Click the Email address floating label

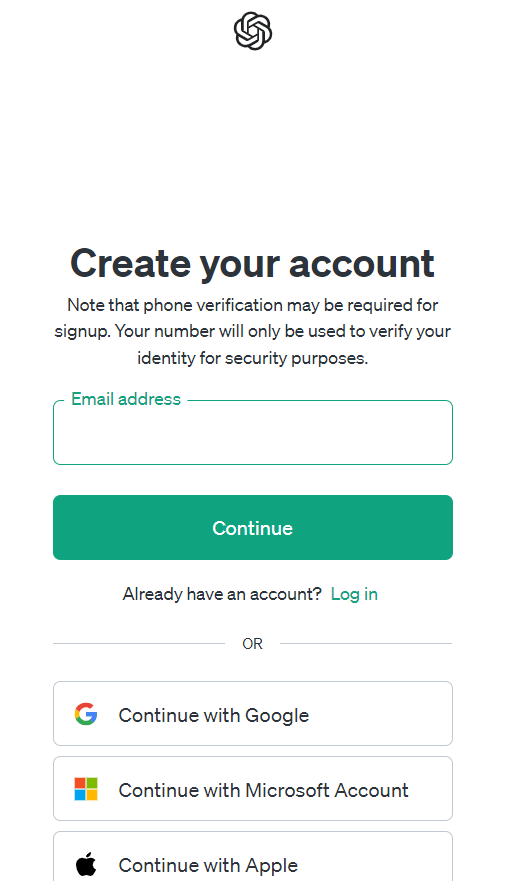(x=126, y=399)
